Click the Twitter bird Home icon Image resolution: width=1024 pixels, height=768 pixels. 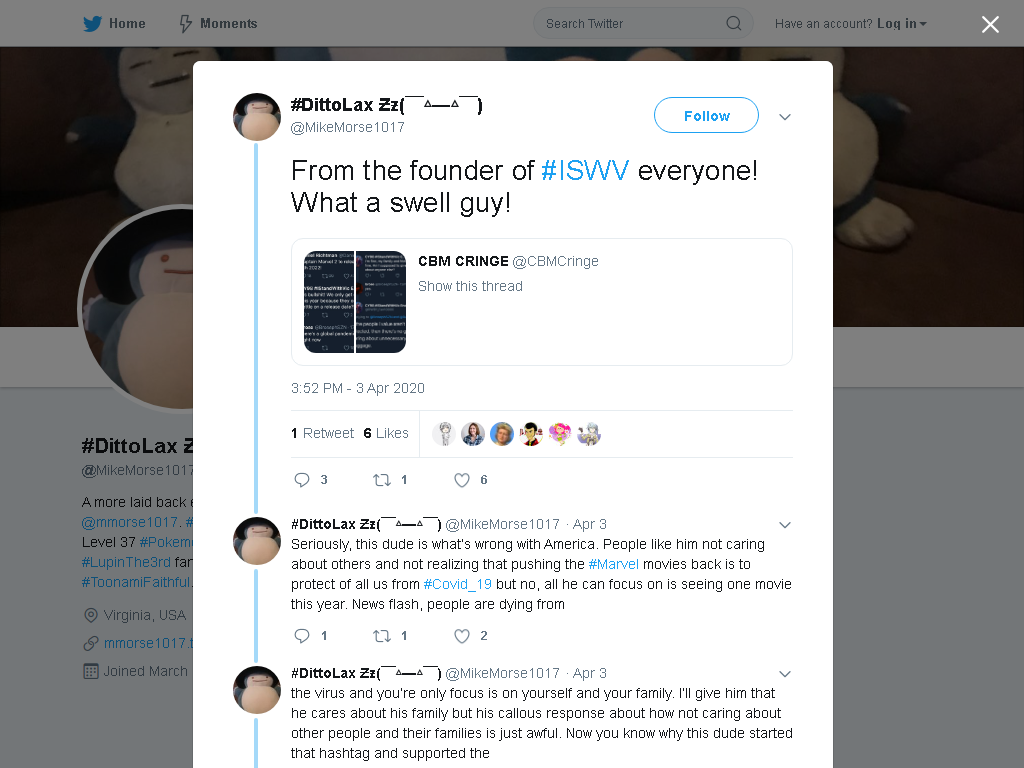click(x=92, y=24)
